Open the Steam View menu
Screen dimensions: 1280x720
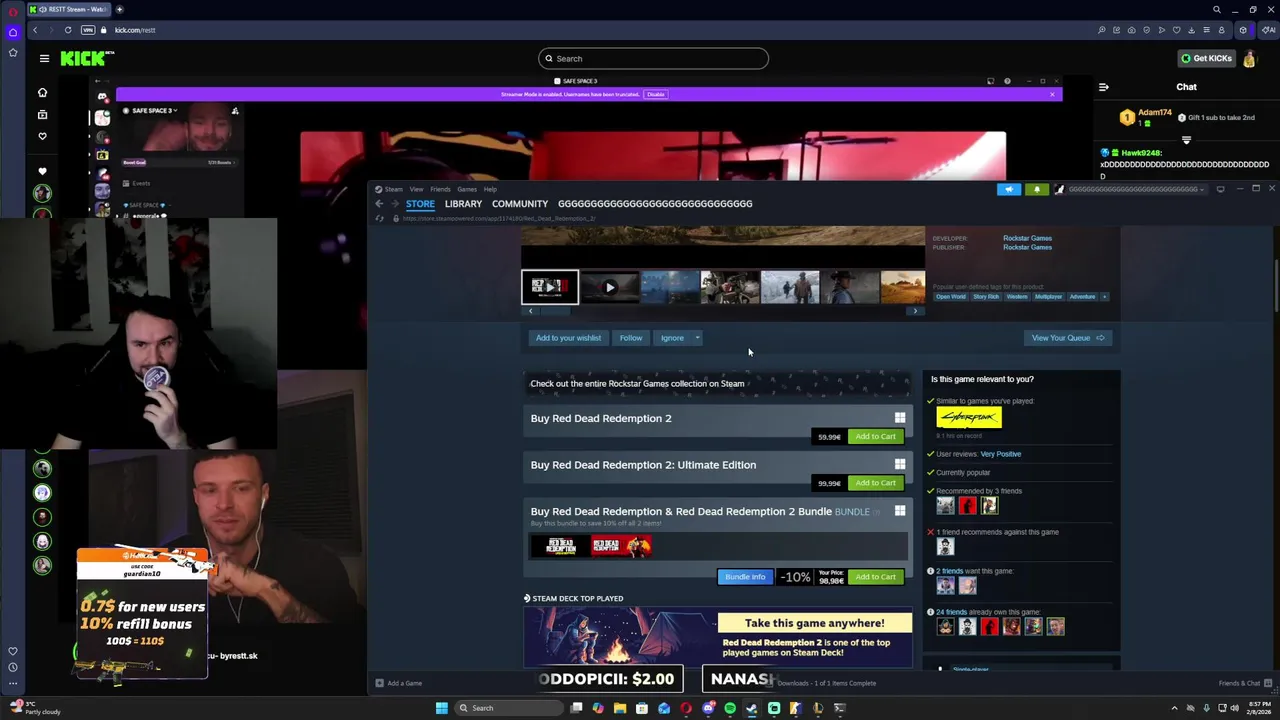416,189
